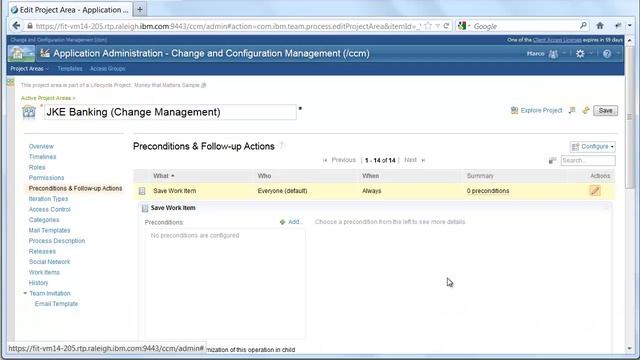
Task: Select Preconditions & Follow-up Actions section
Action: pos(76,188)
